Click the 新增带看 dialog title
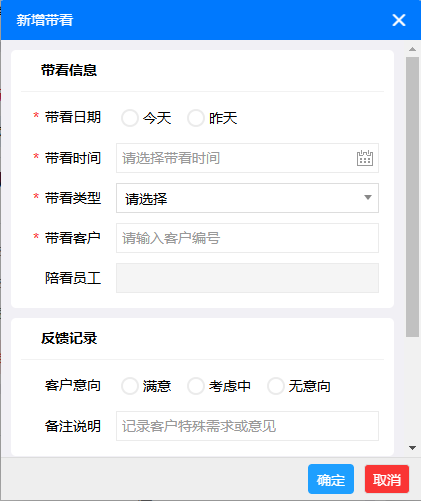This screenshot has height=501, width=421. pos(45,20)
